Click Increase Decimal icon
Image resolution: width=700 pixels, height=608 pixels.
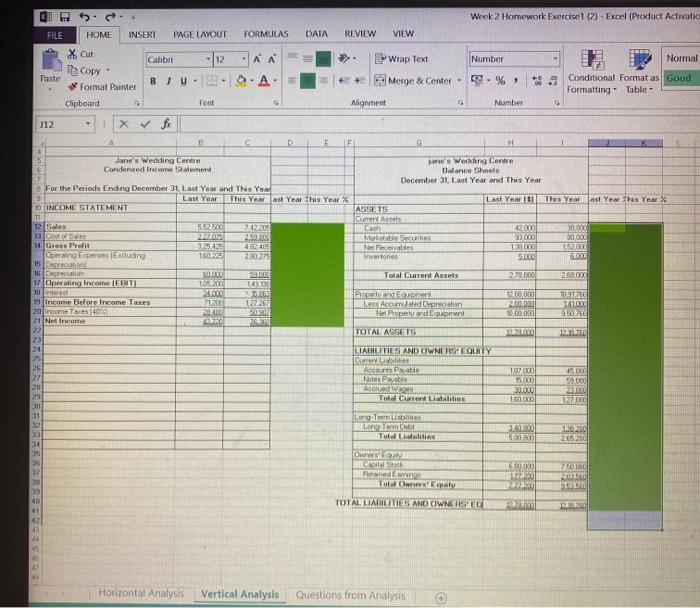pos(538,80)
